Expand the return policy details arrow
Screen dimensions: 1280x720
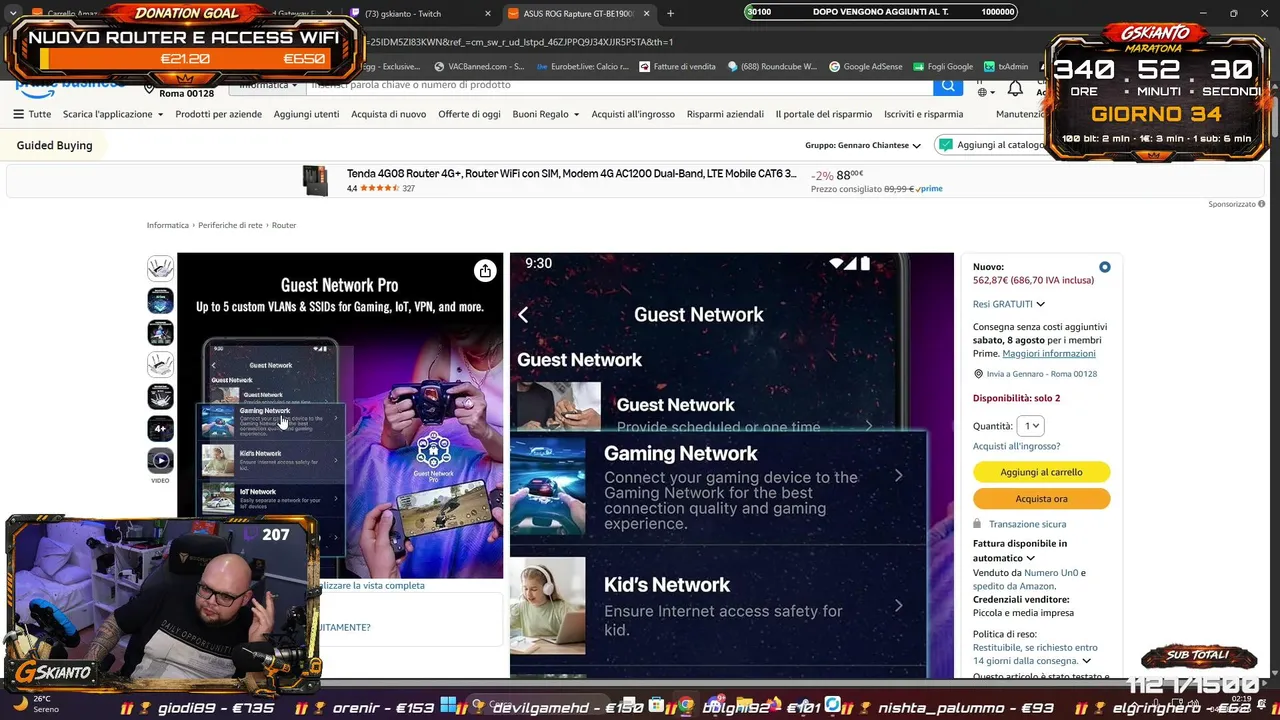[x=1086, y=661]
